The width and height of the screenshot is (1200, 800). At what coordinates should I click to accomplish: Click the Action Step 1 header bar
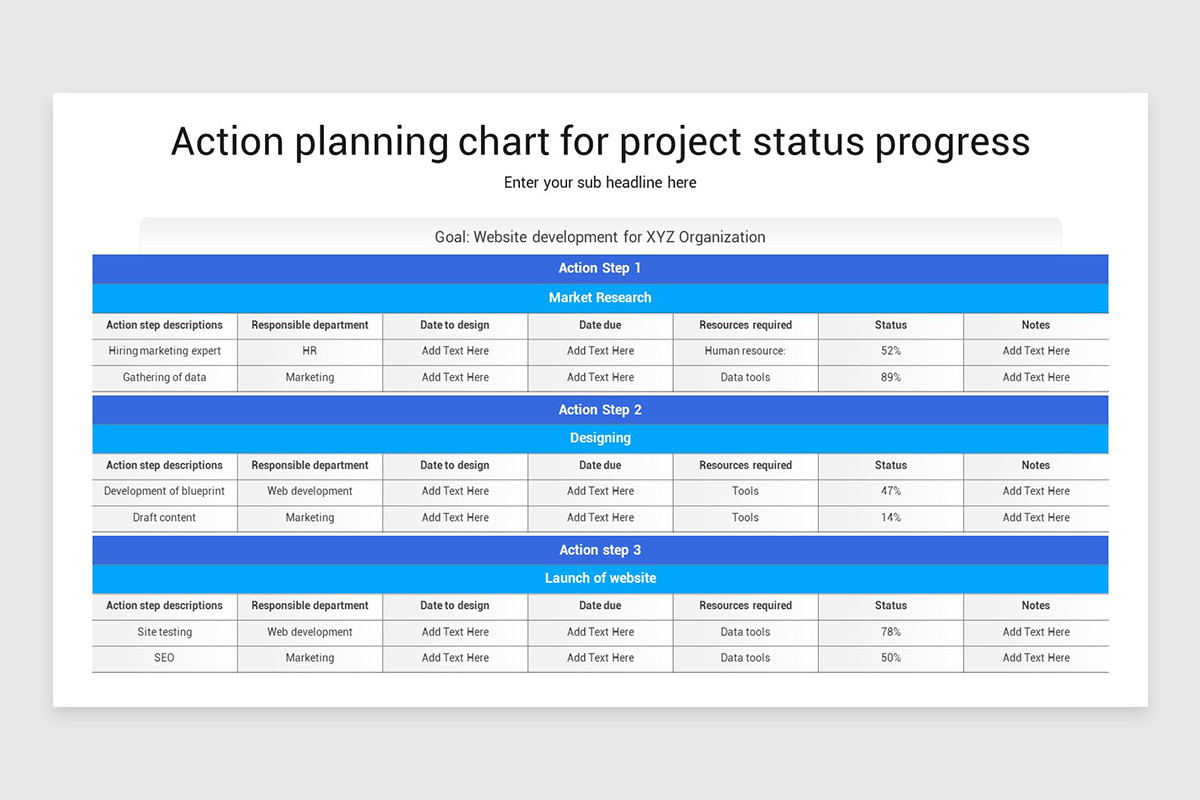(x=600, y=268)
